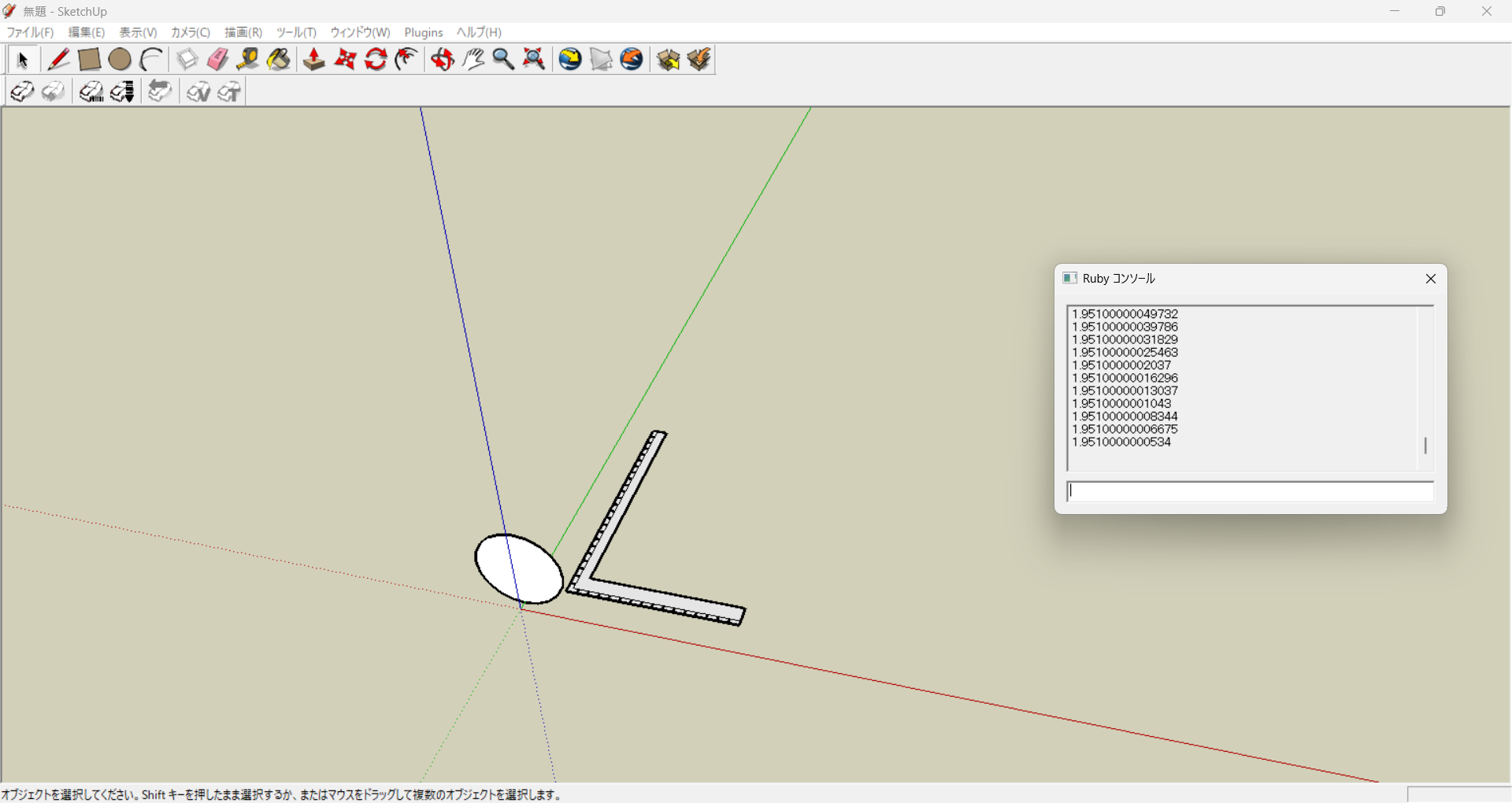Select the Tape Measure tool
This screenshot has height=803, width=1512.
tap(248, 60)
